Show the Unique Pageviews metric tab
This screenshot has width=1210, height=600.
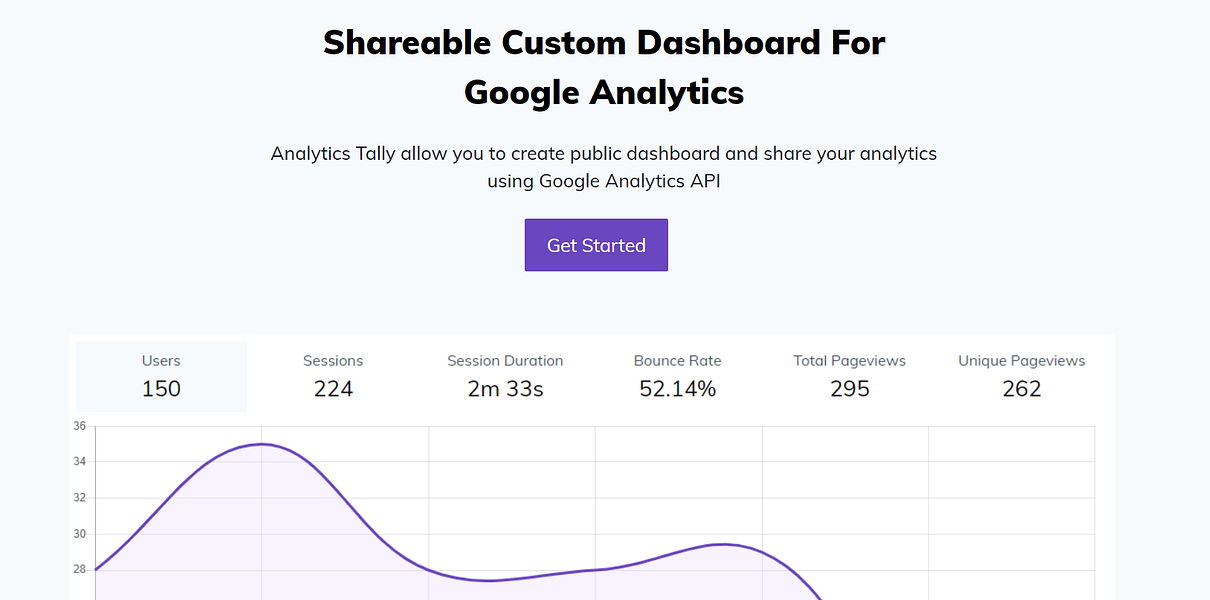click(1021, 376)
